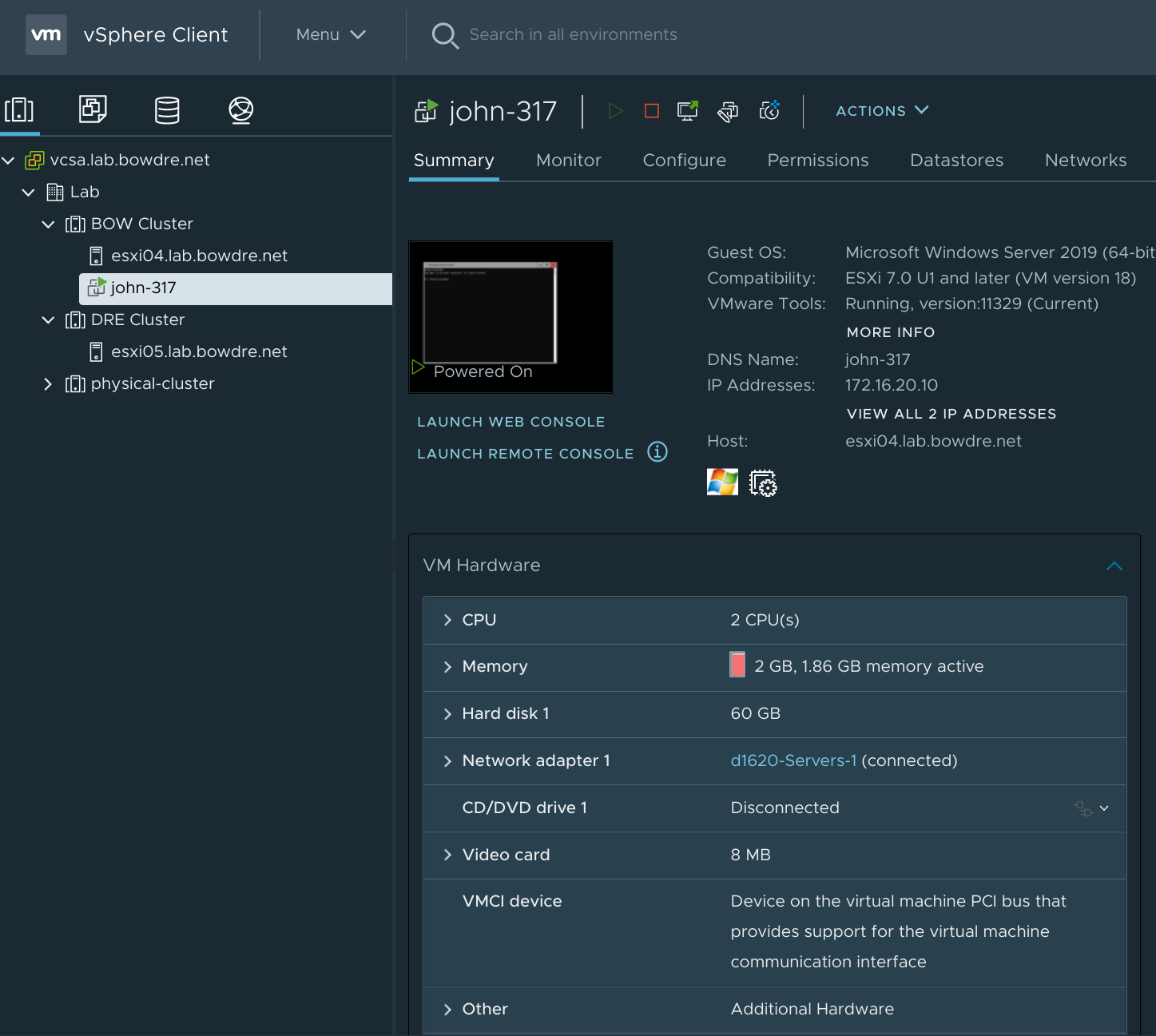
Task: Open the Hosts and Clusters view icon
Action: pos(19,109)
